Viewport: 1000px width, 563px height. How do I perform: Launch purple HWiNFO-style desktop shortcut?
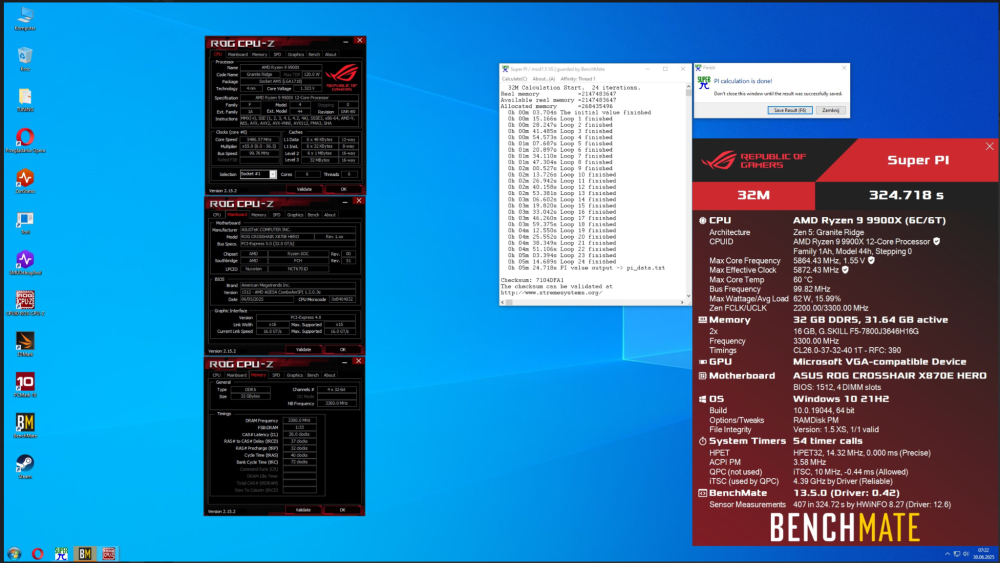(x=25, y=262)
